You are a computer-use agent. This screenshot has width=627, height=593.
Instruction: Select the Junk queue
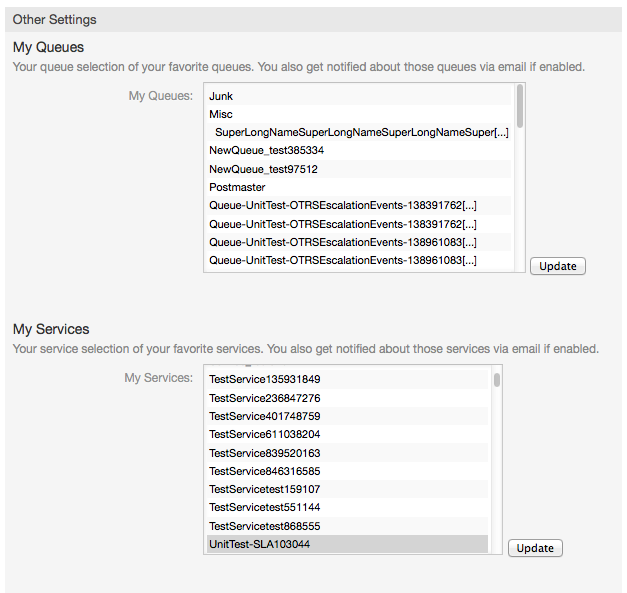click(x=222, y=96)
